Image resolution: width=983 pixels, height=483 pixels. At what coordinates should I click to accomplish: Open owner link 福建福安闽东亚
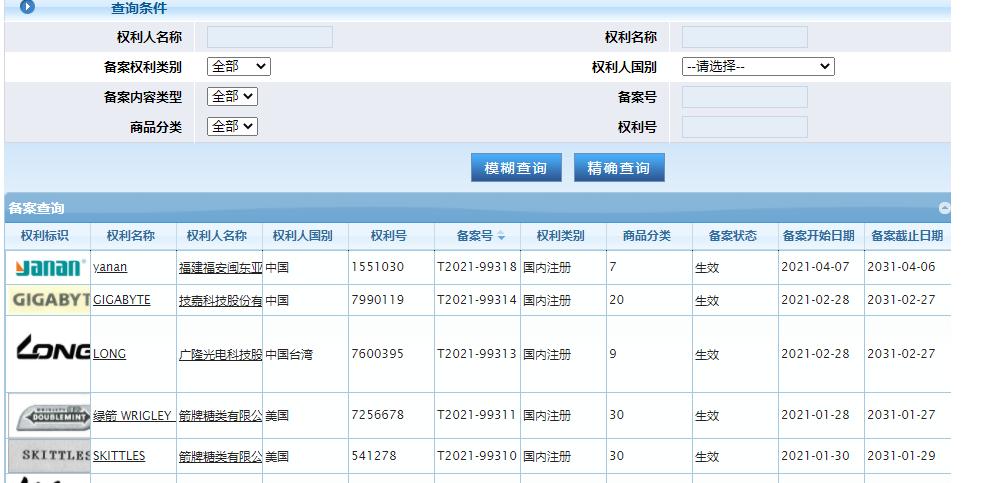point(221,267)
